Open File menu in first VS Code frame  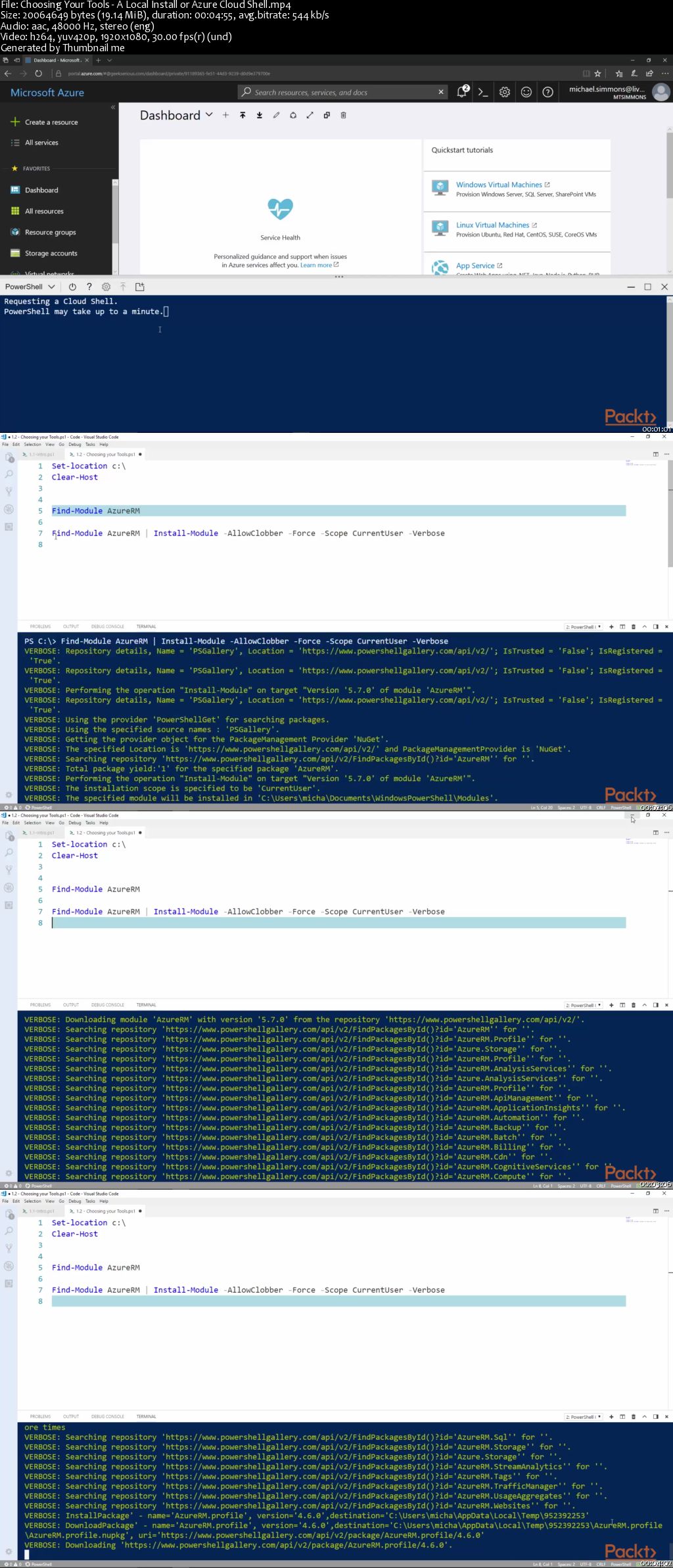point(5,445)
